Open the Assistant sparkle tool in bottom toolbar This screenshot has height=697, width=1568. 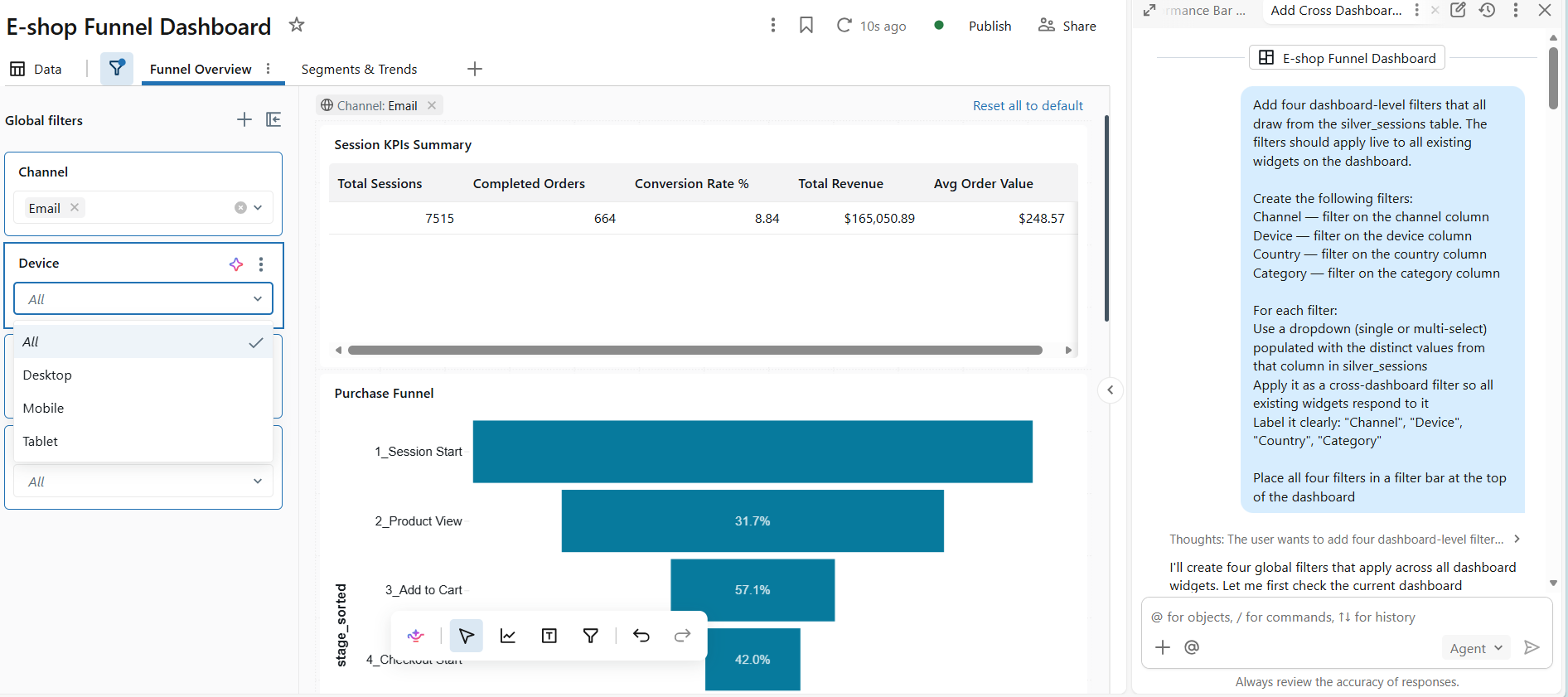(x=416, y=636)
